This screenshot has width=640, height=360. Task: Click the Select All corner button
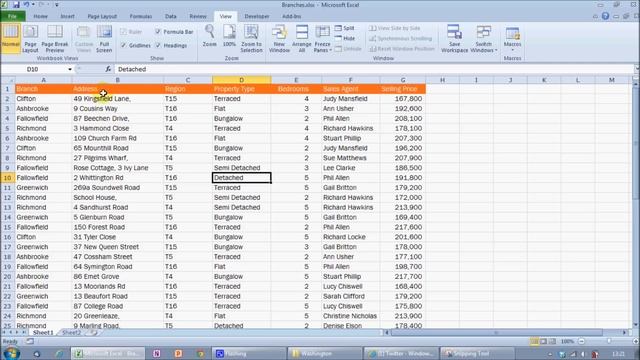[7, 80]
